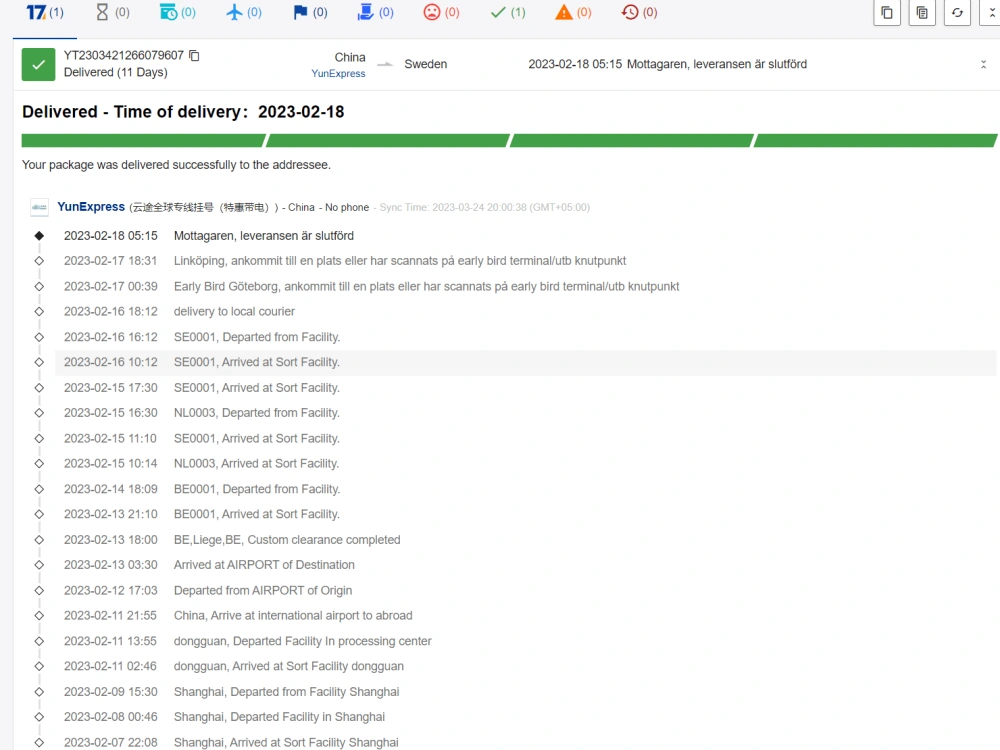1000x750 pixels.
Task: Open the YunExpress carrier link under China
Action: coord(338,73)
